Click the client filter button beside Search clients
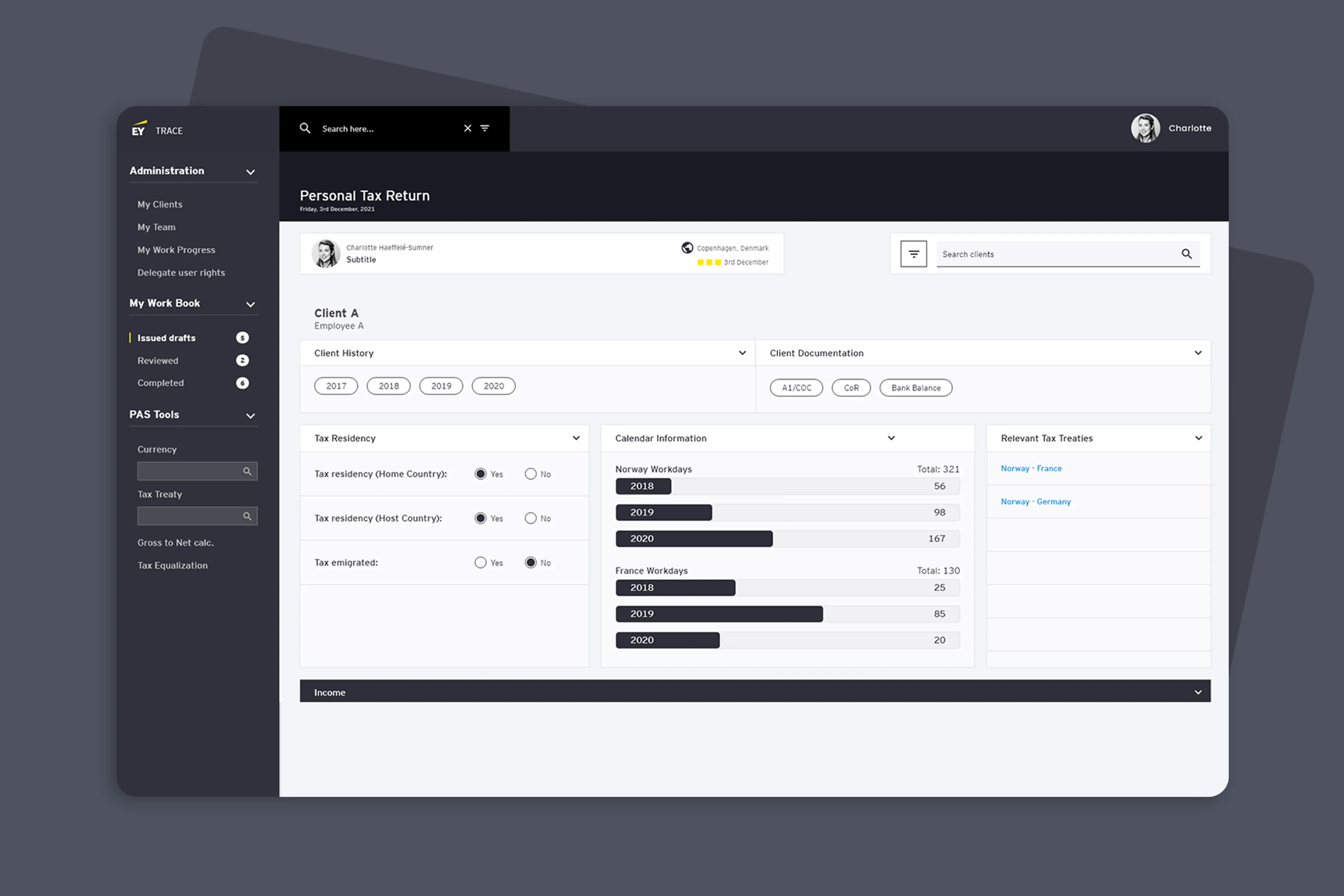Screen dimensions: 1344x896 click(914, 254)
